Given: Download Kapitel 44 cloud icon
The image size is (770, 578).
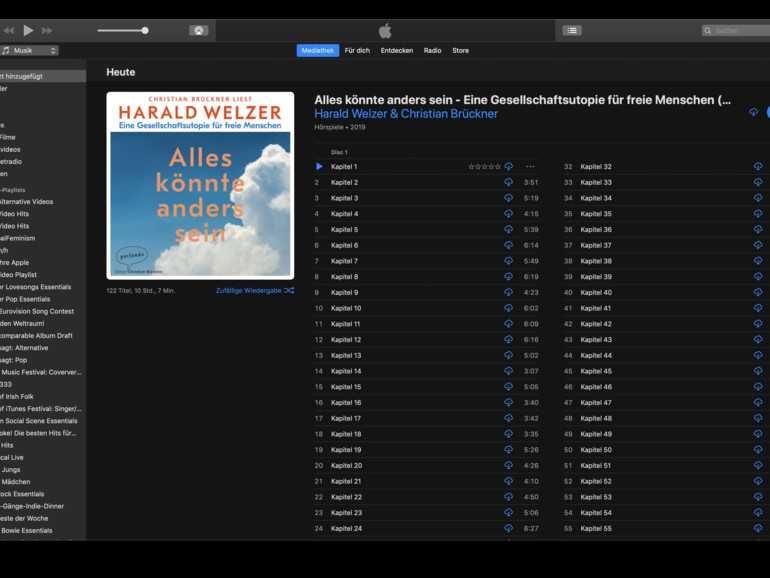Looking at the screenshot, I should pyautogui.click(x=758, y=355).
